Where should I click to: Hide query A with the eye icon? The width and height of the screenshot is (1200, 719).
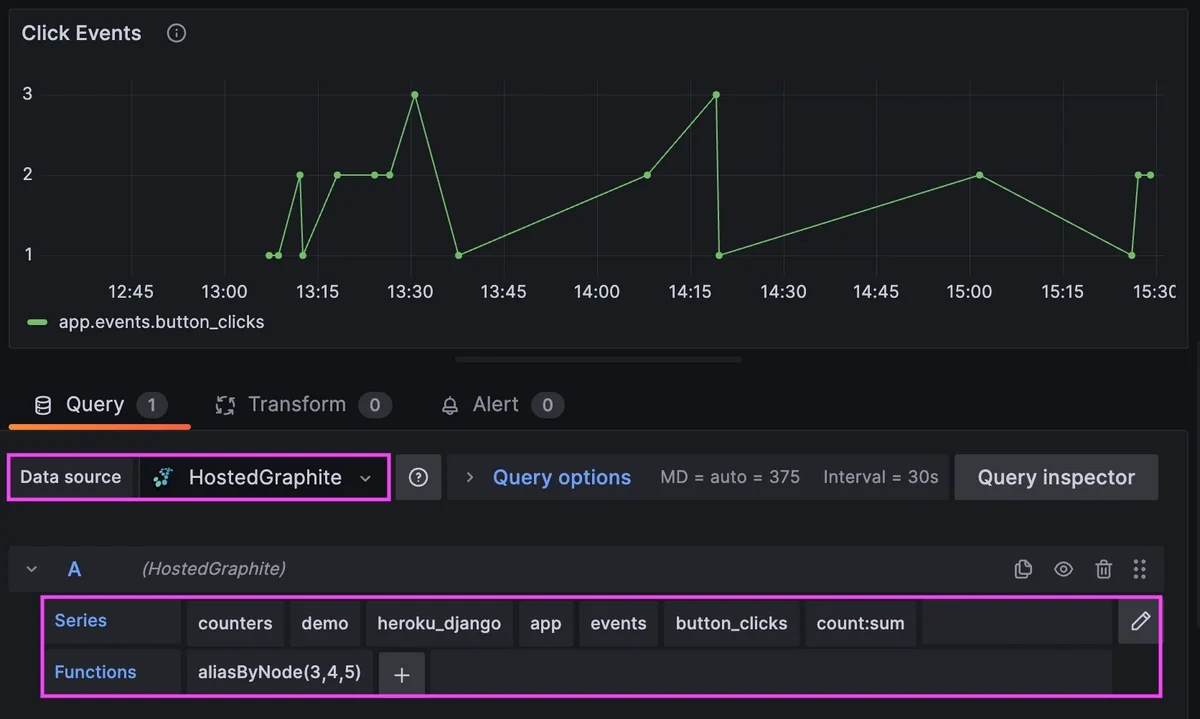point(1063,568)
